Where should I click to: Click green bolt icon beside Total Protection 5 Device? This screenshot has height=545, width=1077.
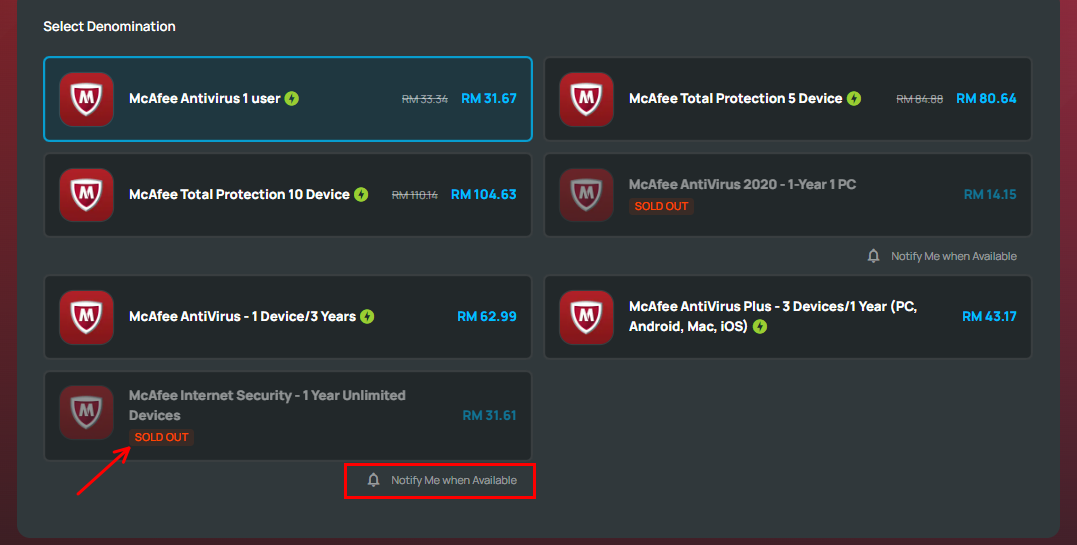(854, 98)
